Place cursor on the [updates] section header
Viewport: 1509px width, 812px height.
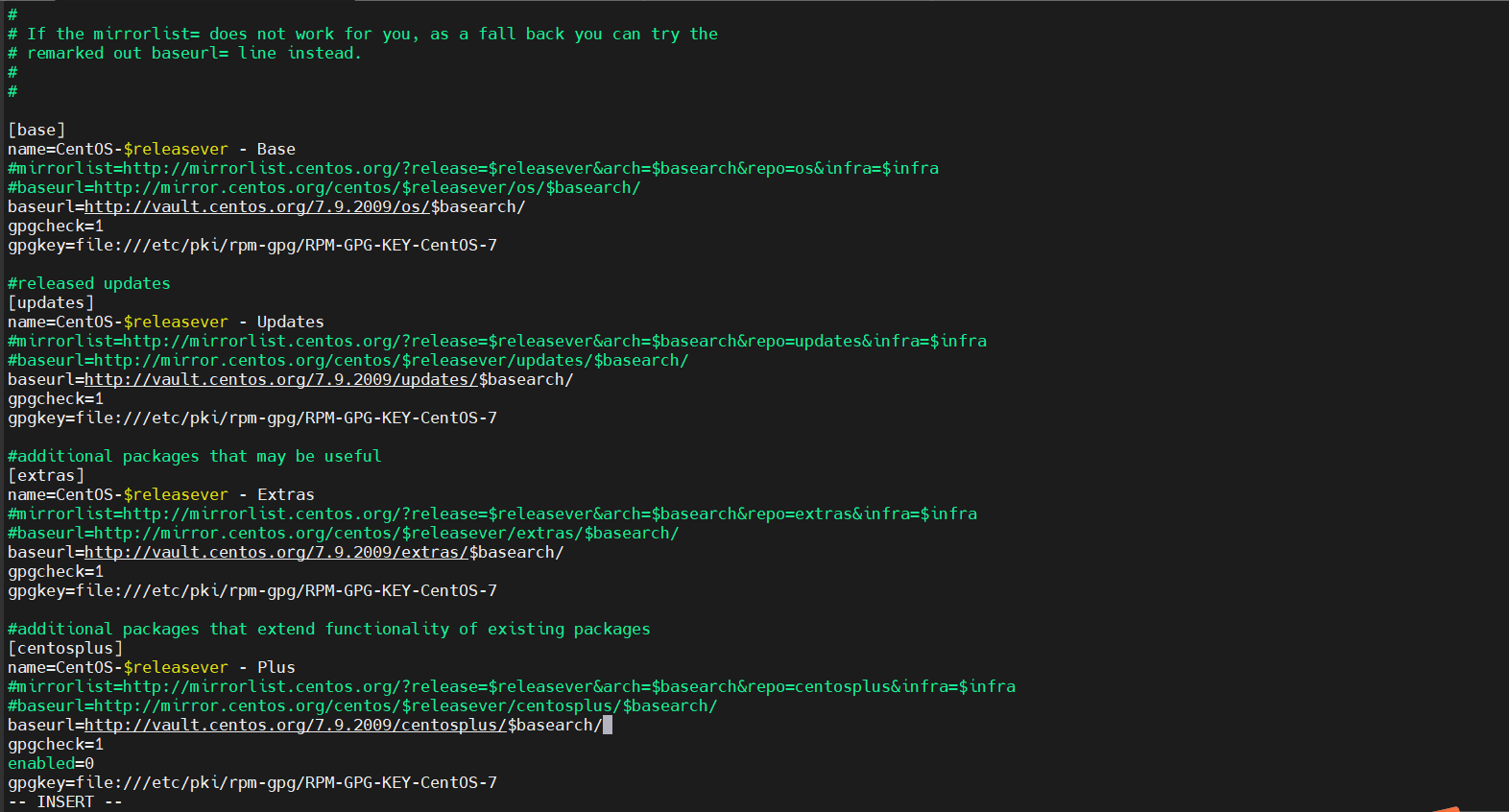tap(51, 303)
